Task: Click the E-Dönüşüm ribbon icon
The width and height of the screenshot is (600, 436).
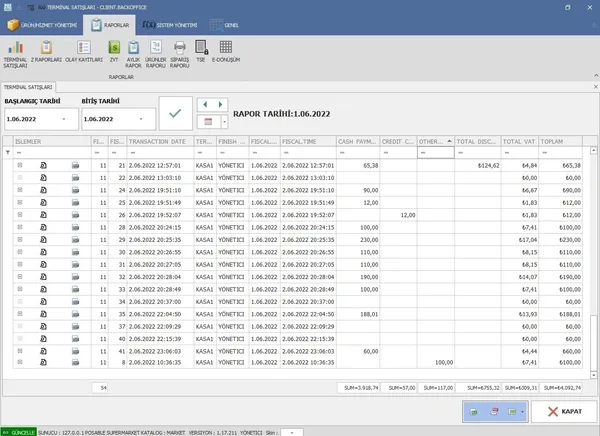Action: point(225,52)
